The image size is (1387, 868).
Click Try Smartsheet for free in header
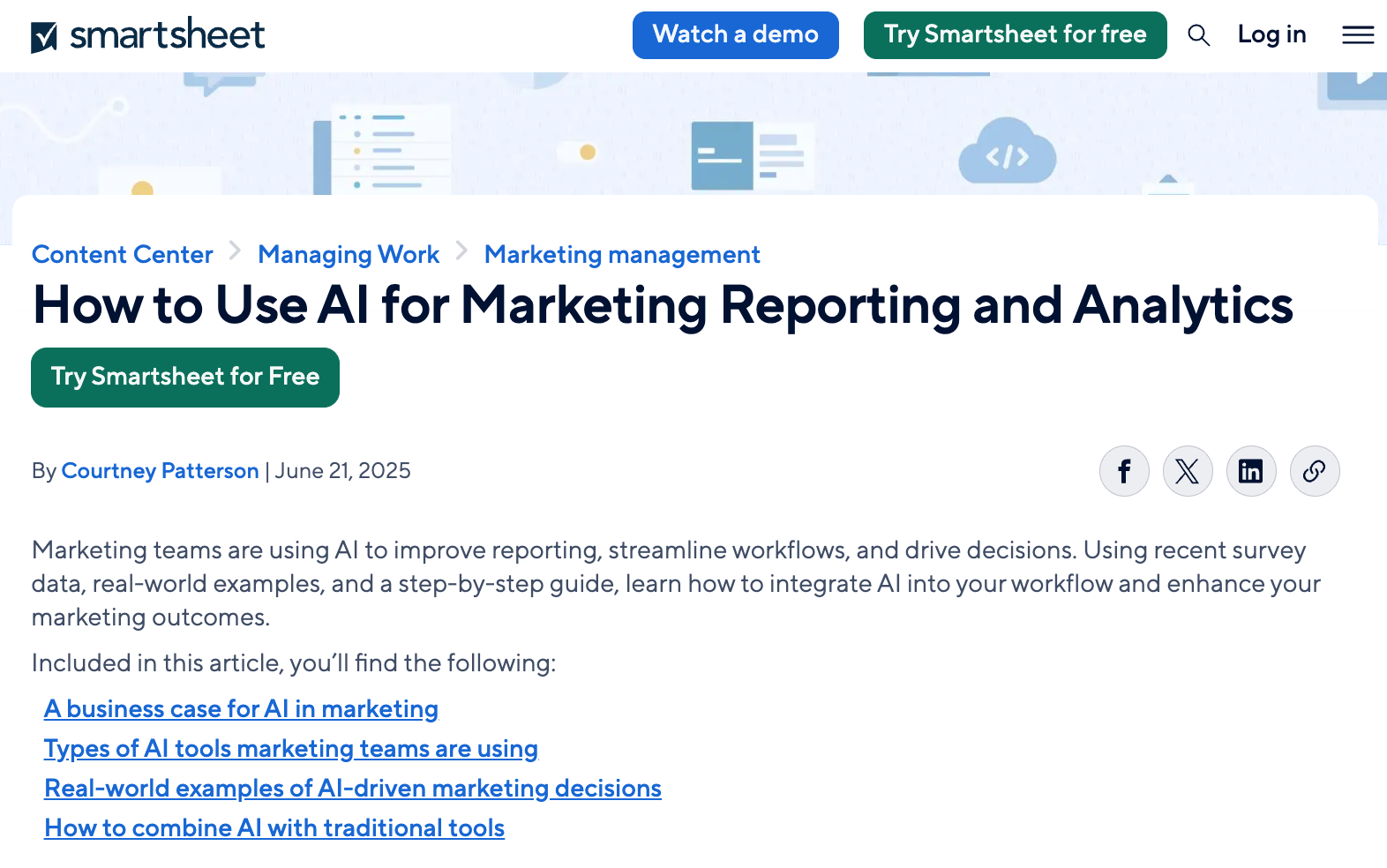coord(1016,35)
